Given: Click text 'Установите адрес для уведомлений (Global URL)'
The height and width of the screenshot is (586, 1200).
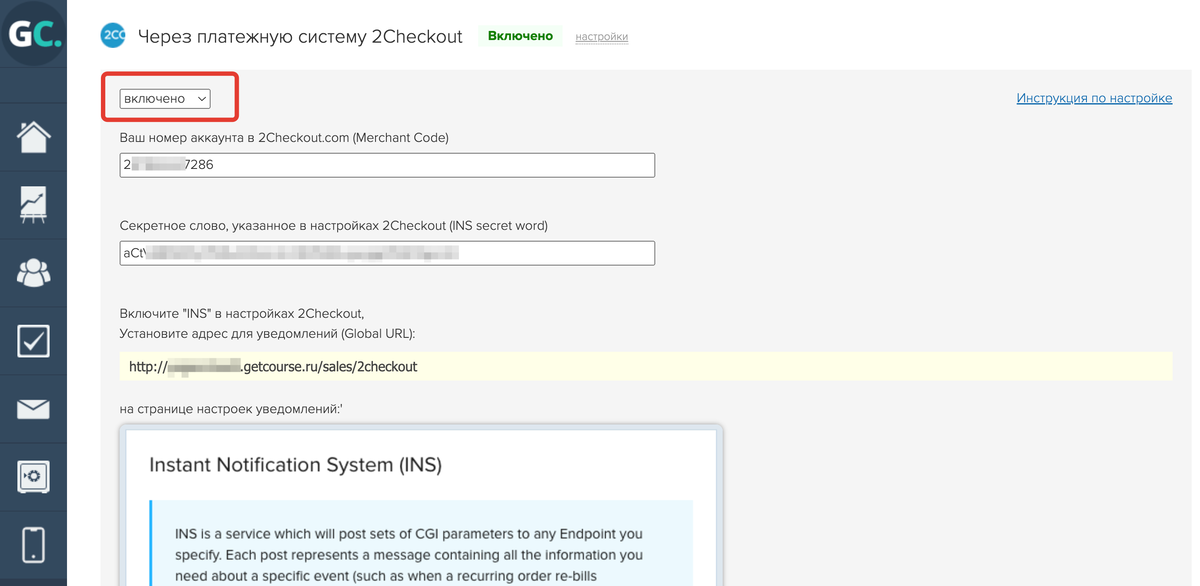Looking at the screenshot, I should pos(267,333).
